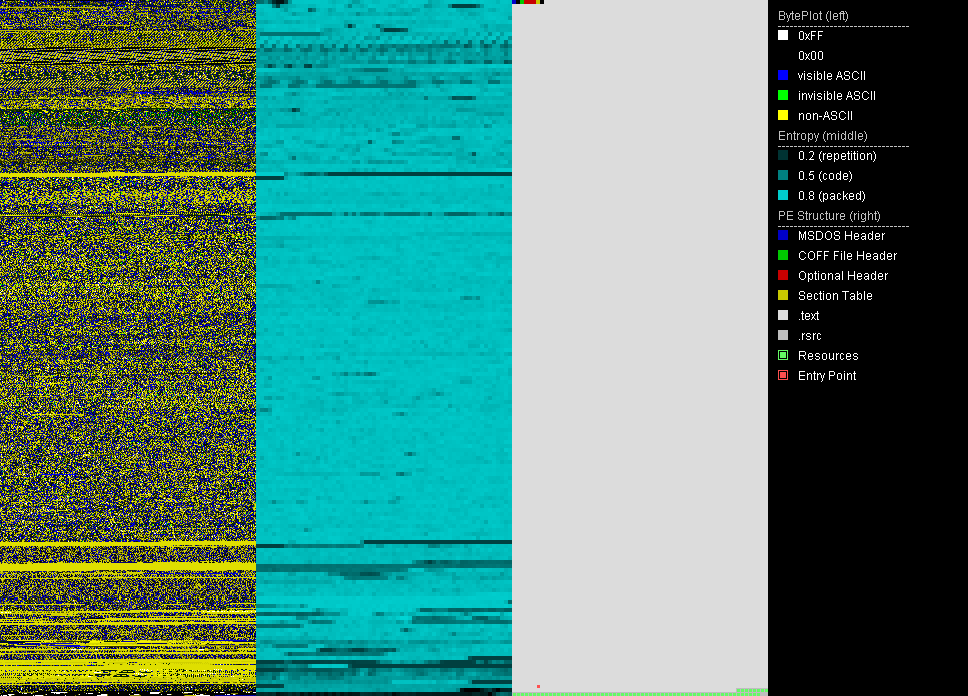Click the Entropy (middle) legend heading

click(823, 136)
